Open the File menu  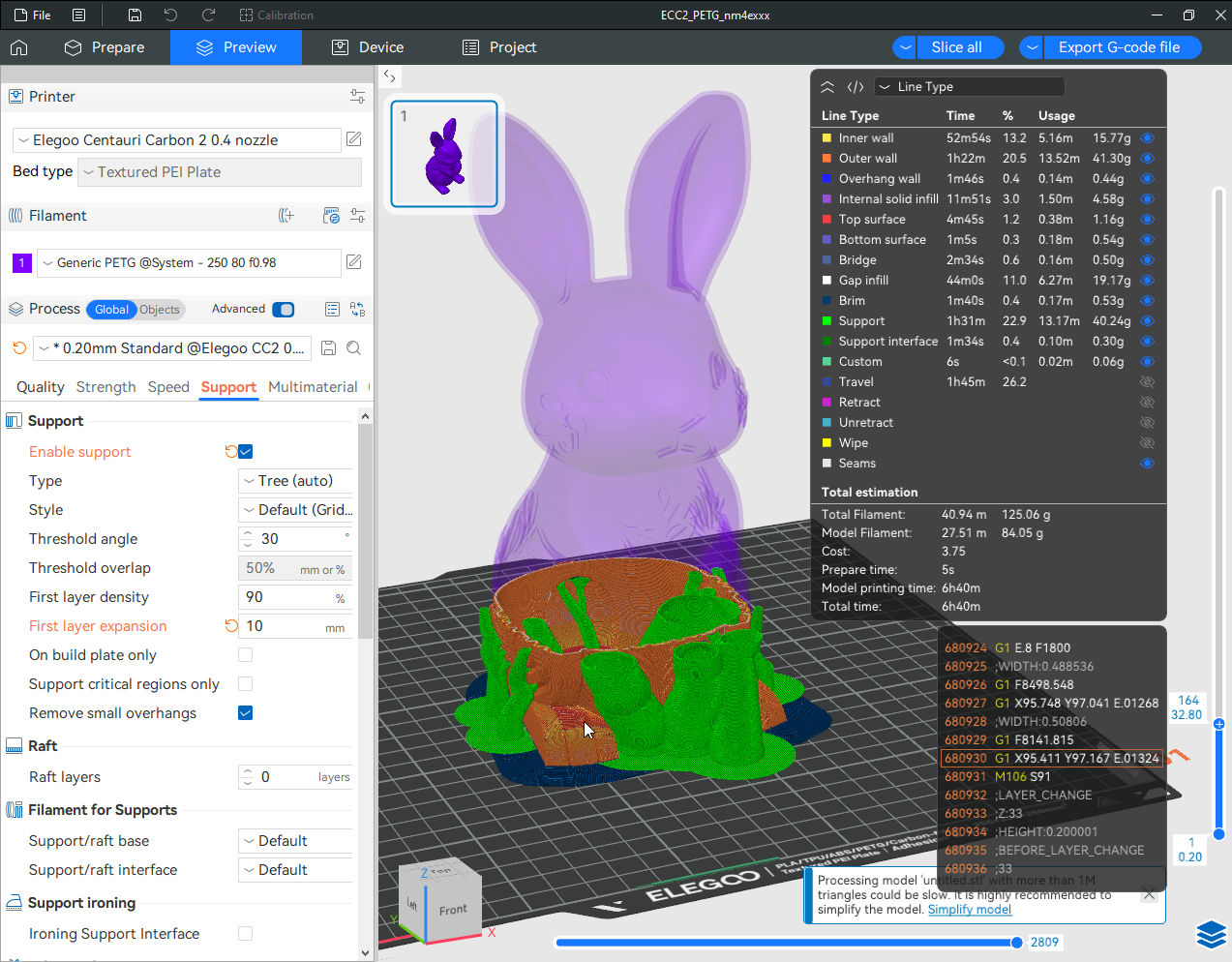coord(32,15)
